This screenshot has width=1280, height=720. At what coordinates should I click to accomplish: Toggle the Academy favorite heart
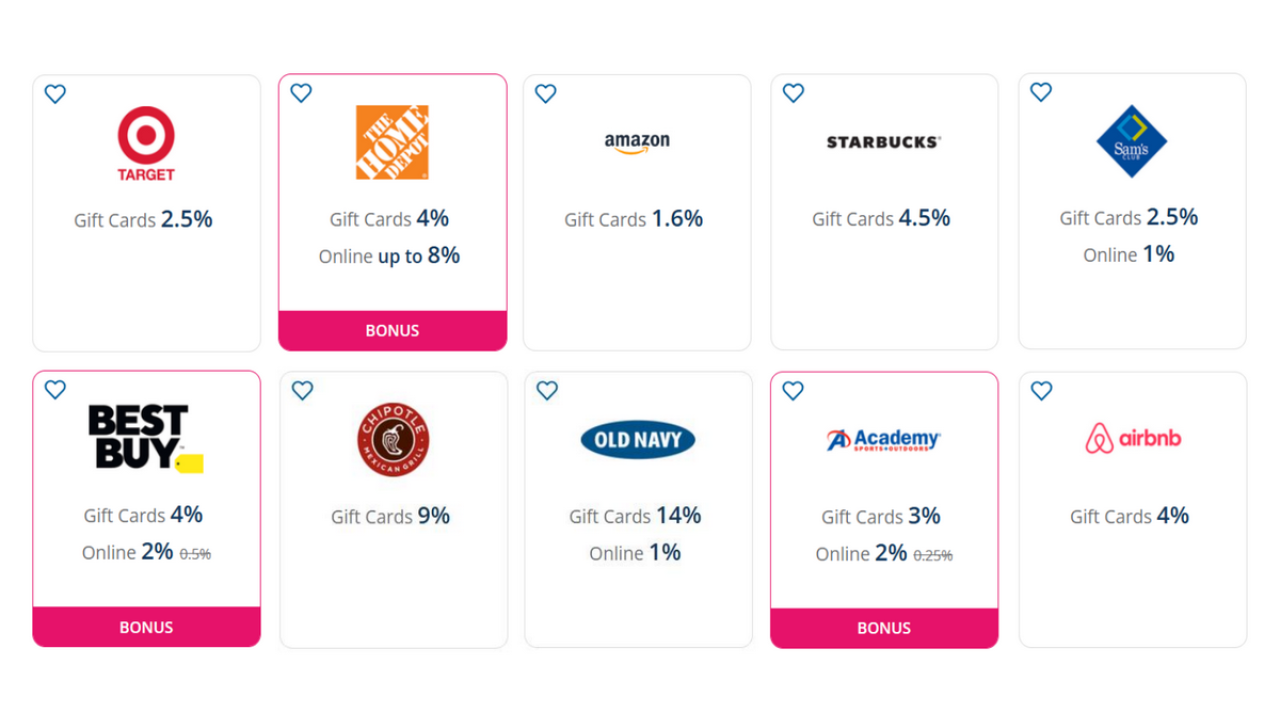(x=793, y=390)
